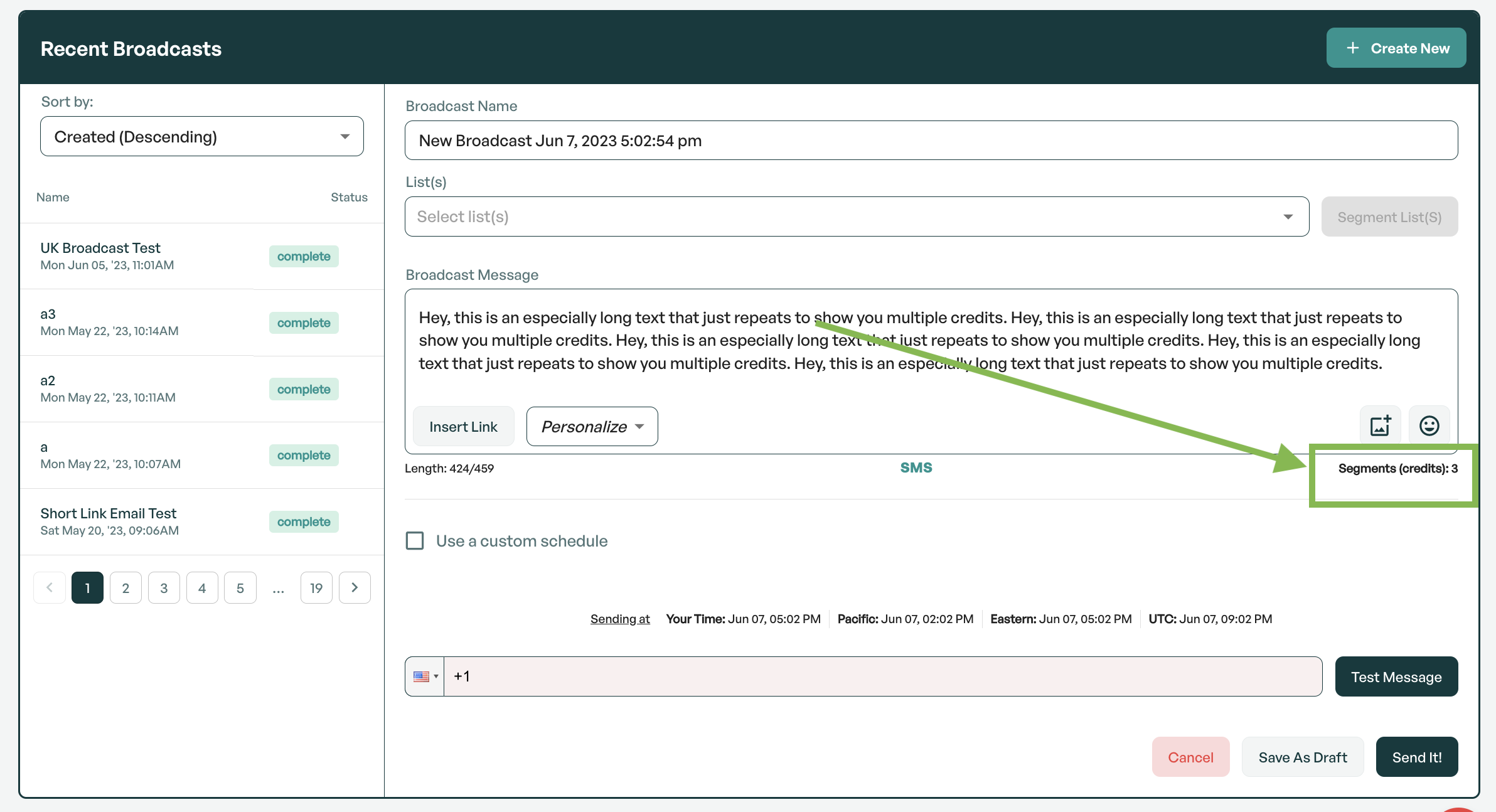The width and height of the screenshot is (1496, 812).
Task: Click the Broadcast Name text field
Action: 931,141
